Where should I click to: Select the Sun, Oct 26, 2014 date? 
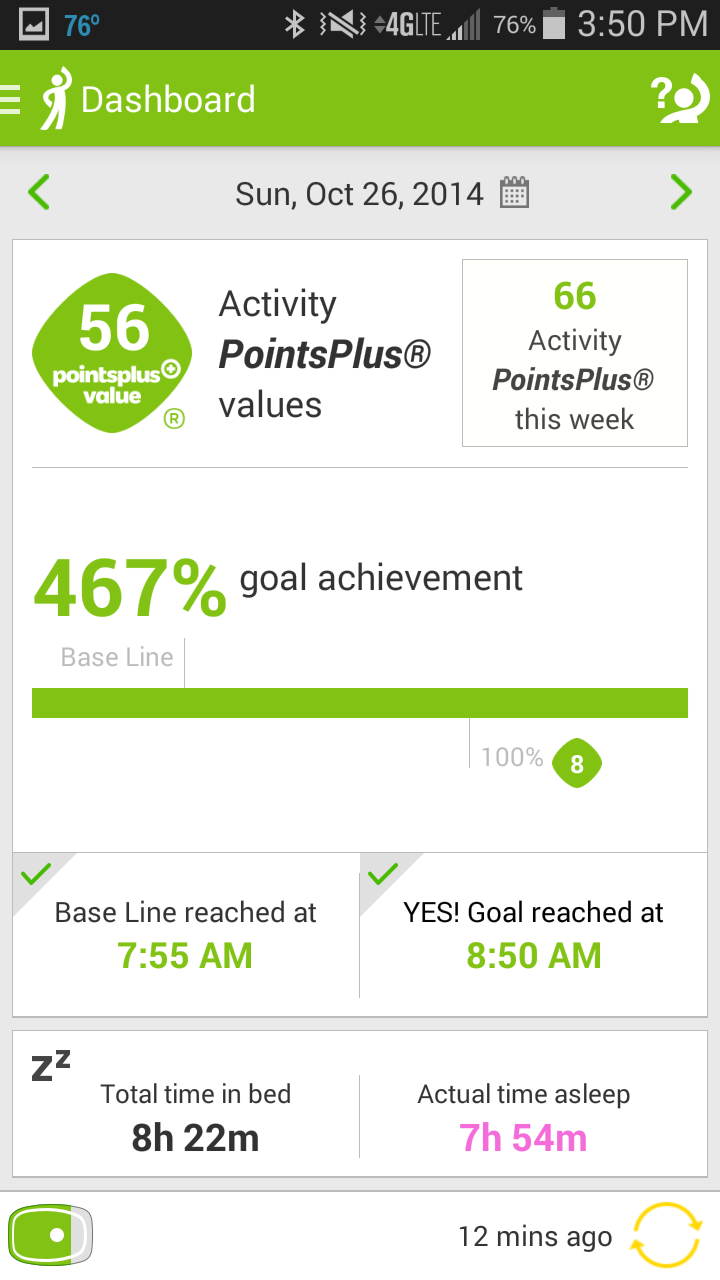point(359,193)
